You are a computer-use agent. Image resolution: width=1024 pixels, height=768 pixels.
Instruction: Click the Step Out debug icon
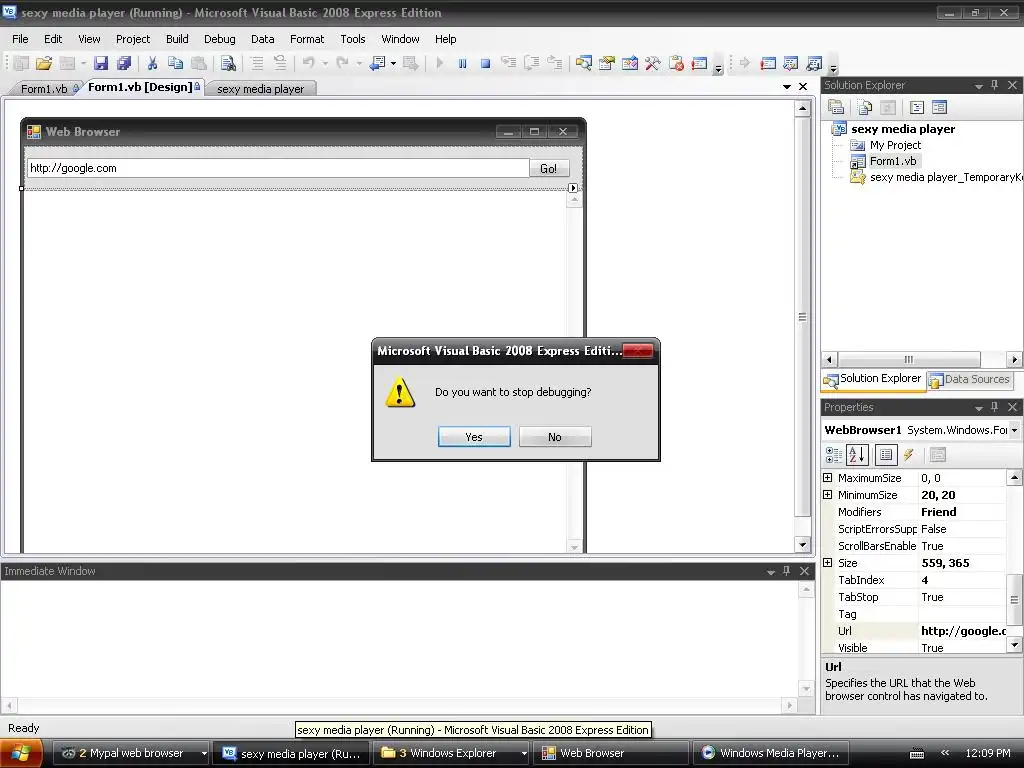[555, 63]
